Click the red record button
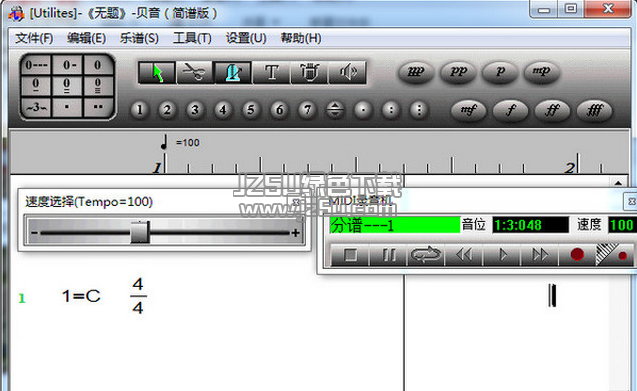The height and width of the screenshot is (391, 637). (x=577, y=255)
